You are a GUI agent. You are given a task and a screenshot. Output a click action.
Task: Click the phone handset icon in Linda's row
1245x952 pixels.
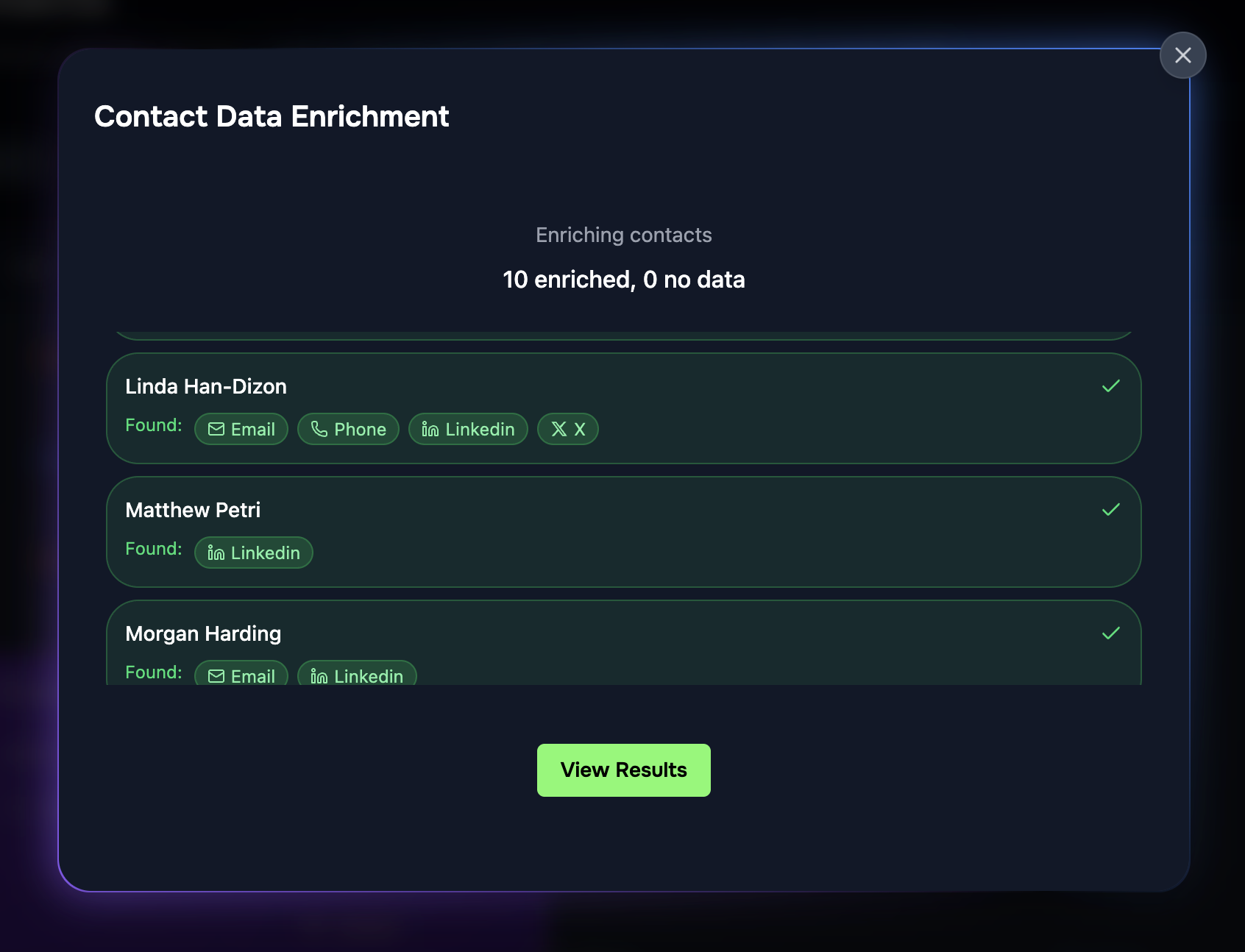319,429
